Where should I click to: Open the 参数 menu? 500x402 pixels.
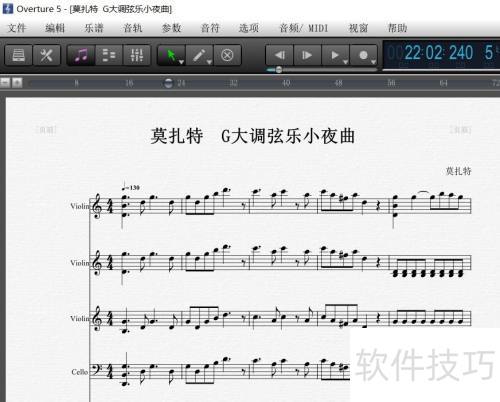click(x=171, y=28)
